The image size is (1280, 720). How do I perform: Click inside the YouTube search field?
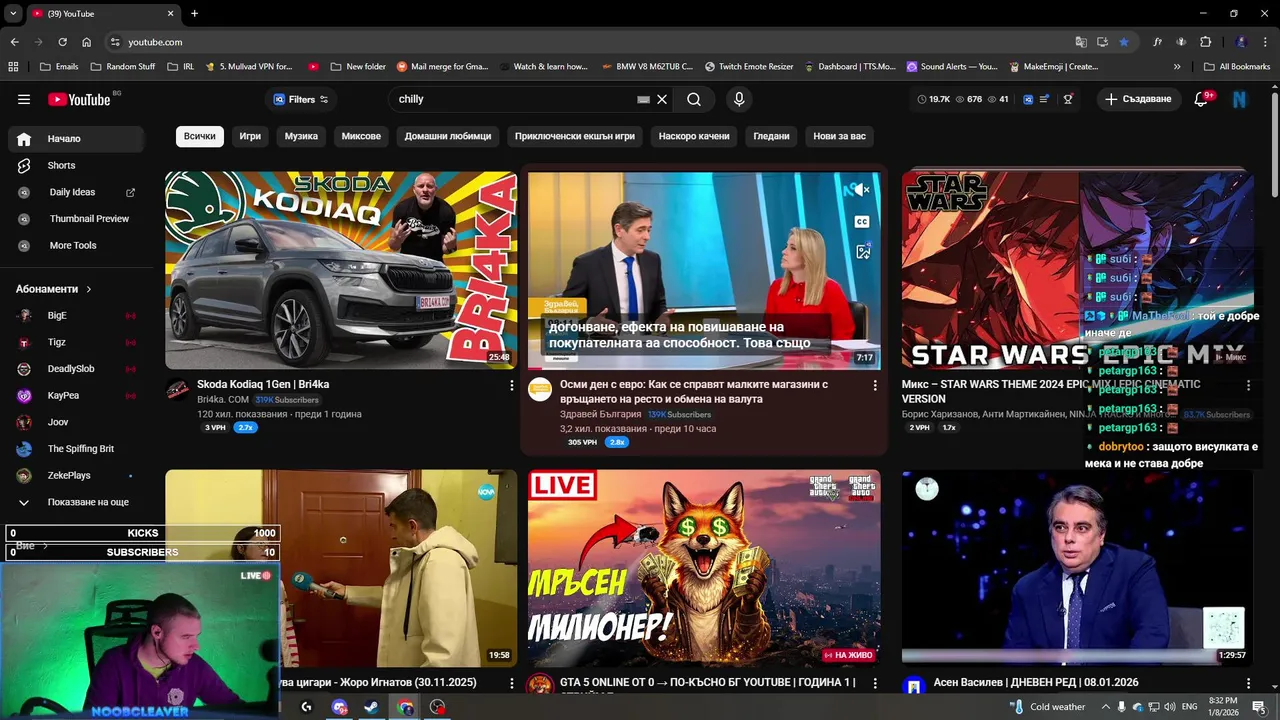coord(515,99)
